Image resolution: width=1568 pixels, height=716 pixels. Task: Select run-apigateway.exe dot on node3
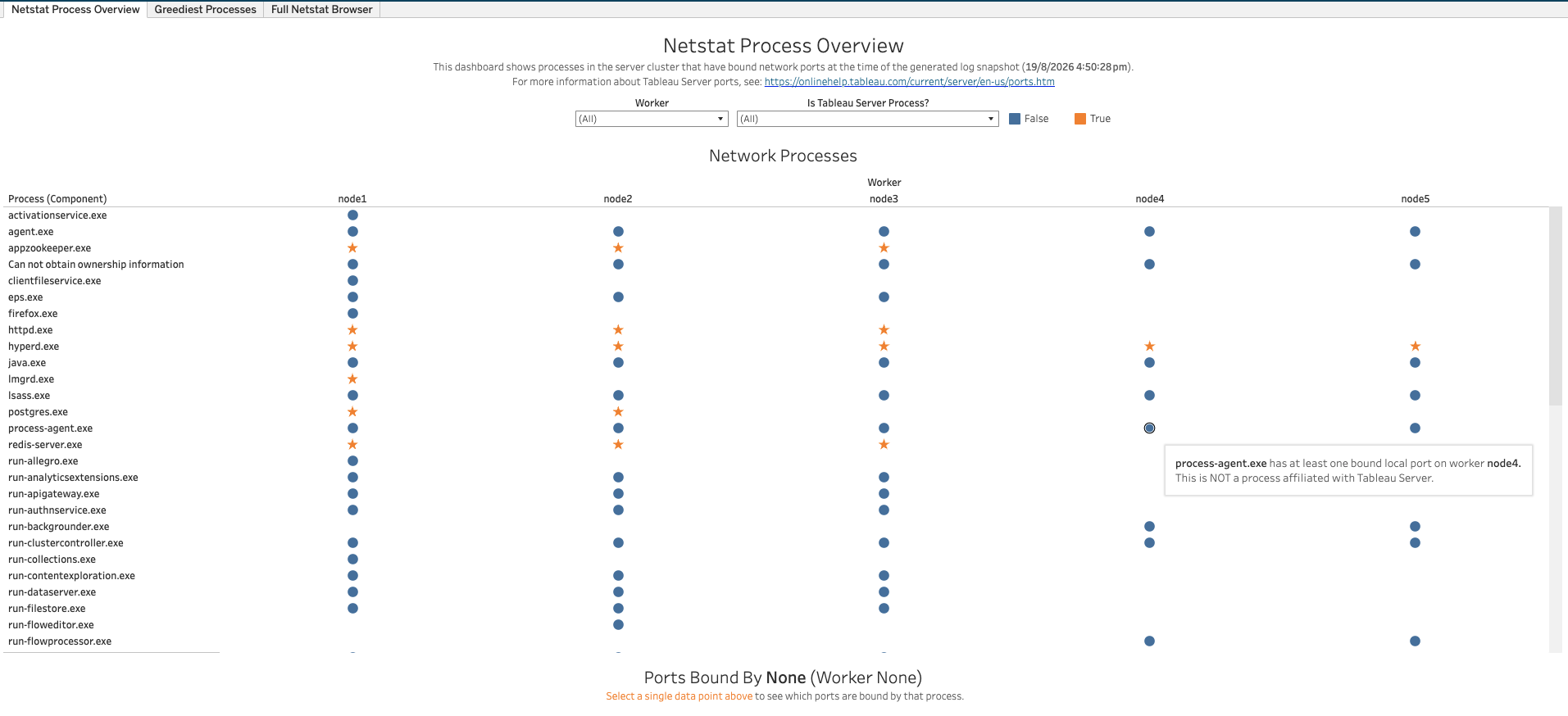[884, 494]
